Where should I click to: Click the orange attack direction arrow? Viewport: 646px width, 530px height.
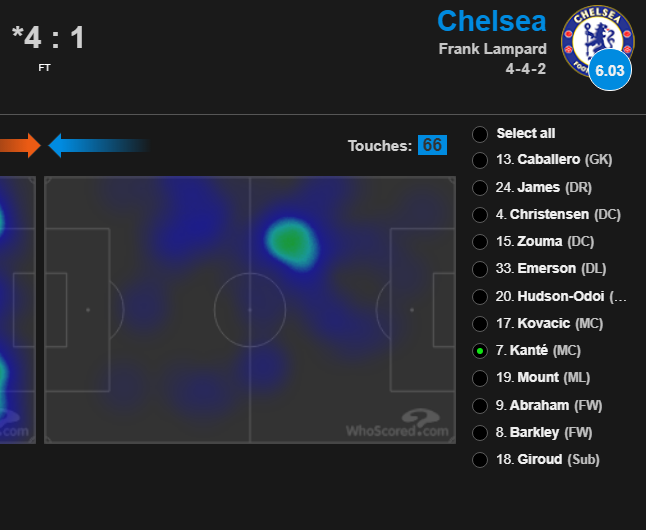click(x=20, y=145)
